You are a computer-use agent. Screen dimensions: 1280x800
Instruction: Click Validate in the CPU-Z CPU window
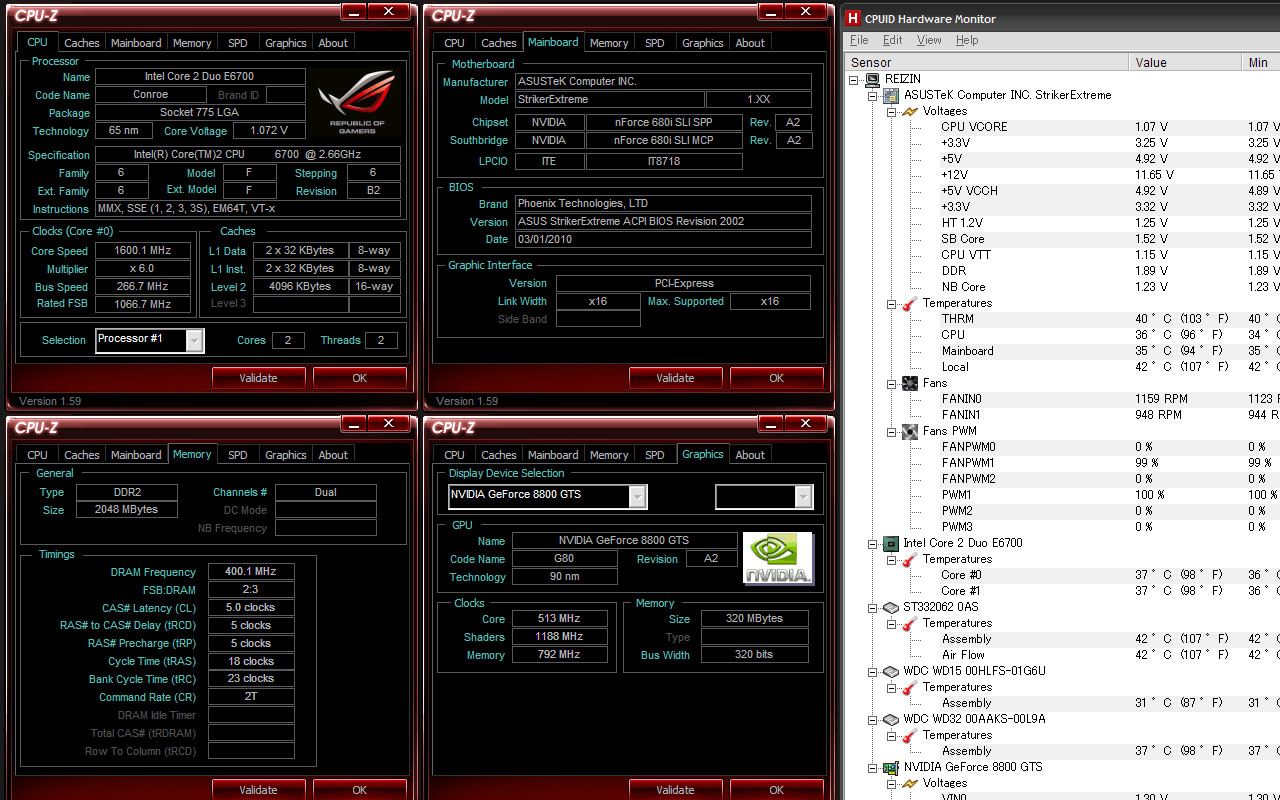click(258, 378)
